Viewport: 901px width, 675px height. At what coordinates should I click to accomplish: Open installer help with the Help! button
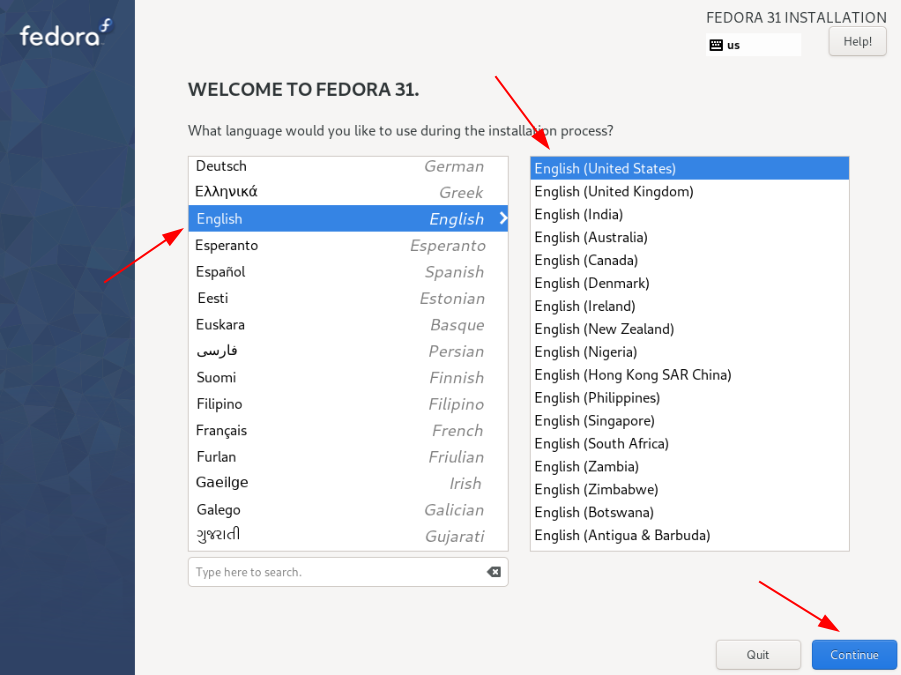tap(856, 41)
